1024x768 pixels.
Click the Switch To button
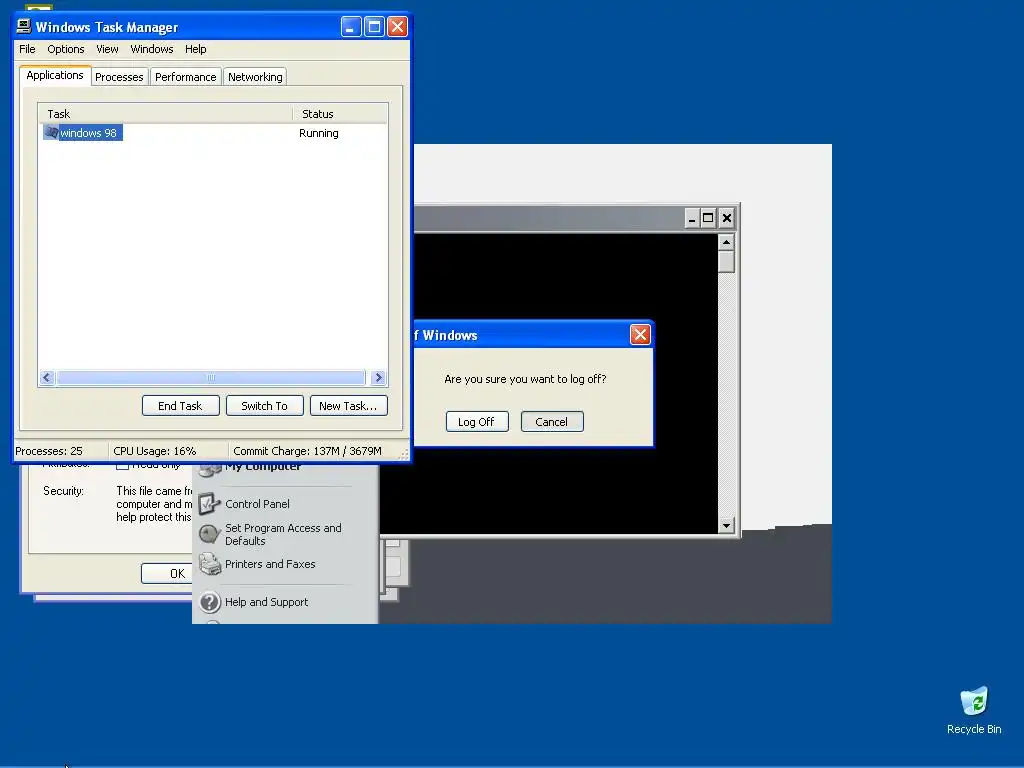264,406
